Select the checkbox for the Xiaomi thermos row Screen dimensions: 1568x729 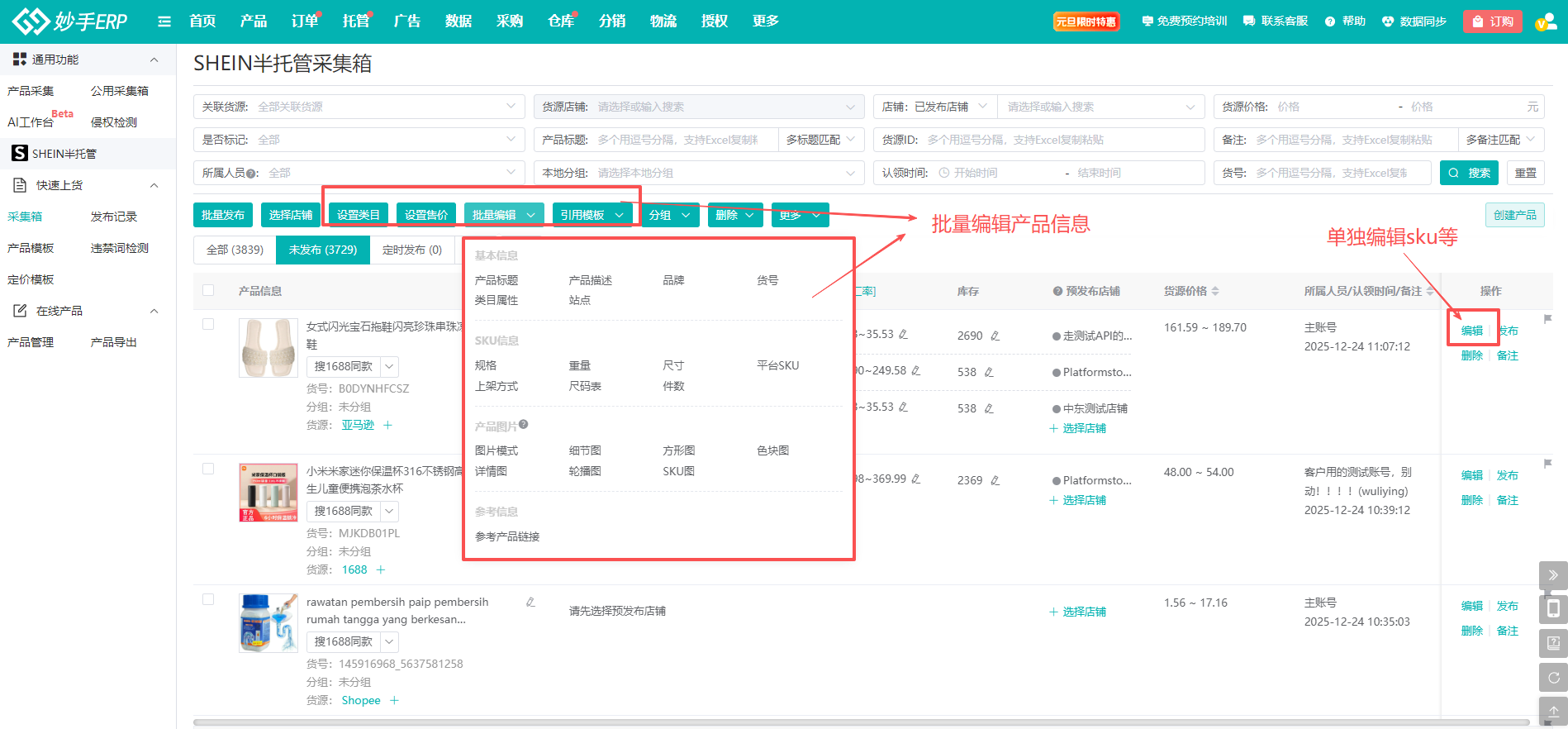[208, 469]
